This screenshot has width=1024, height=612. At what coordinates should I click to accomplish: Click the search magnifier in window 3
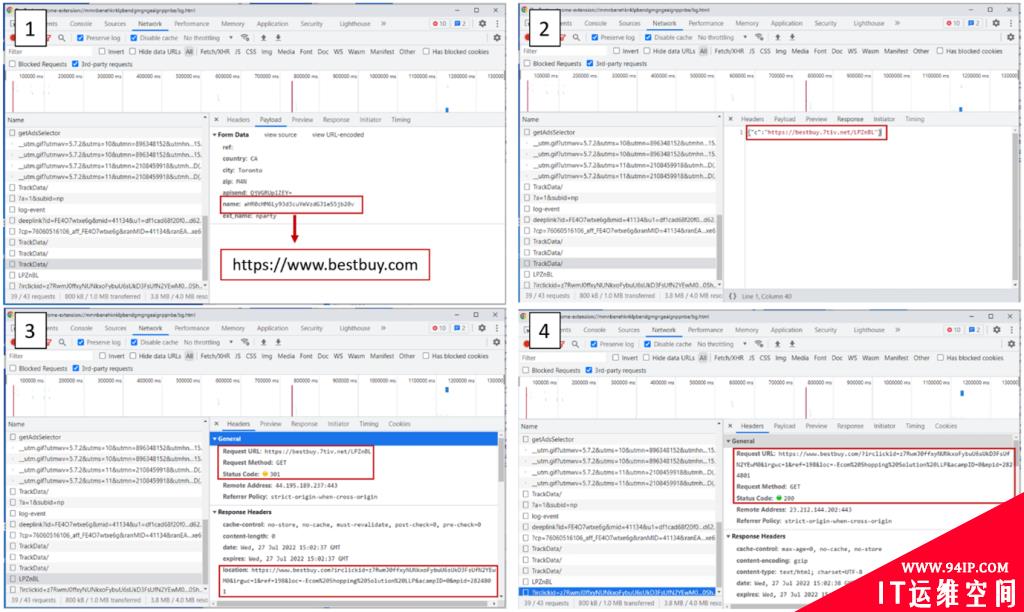(61, 342)
